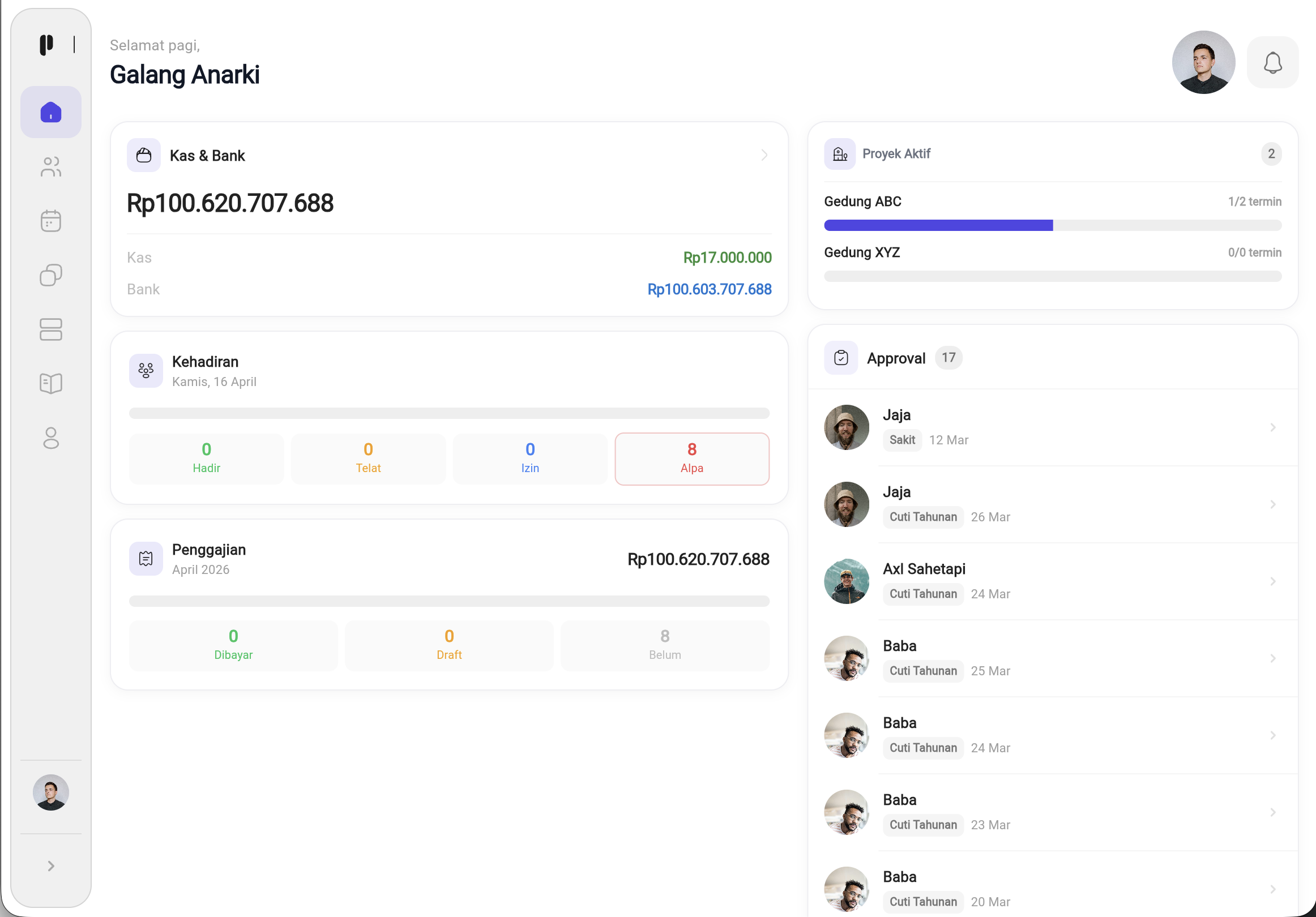Click the Kehadiran people icon
Image resolution: width=1316 pixels, height=917 pixels.
coord(146,371)
